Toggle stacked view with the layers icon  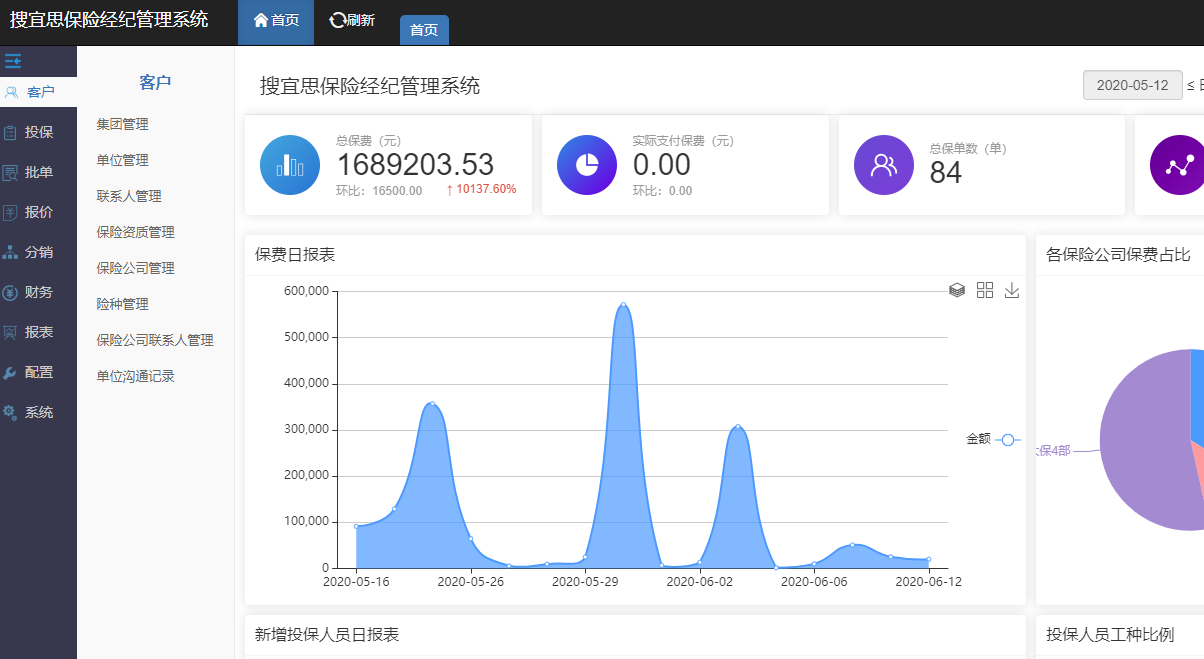point(957,290)
